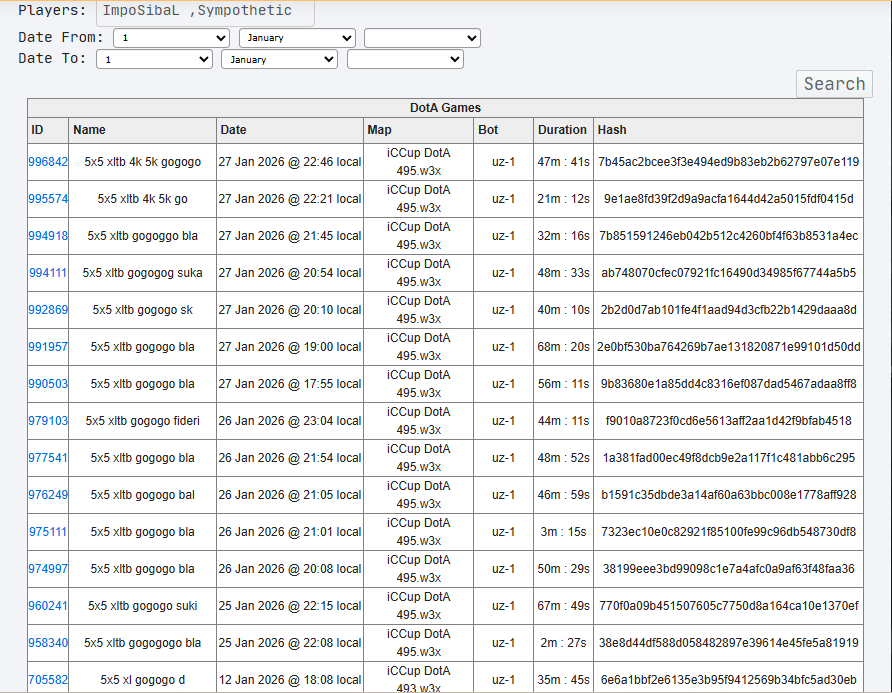
Task: Select hash starting with 2e0bf530ba76
Action: click(x=728, y=347)
